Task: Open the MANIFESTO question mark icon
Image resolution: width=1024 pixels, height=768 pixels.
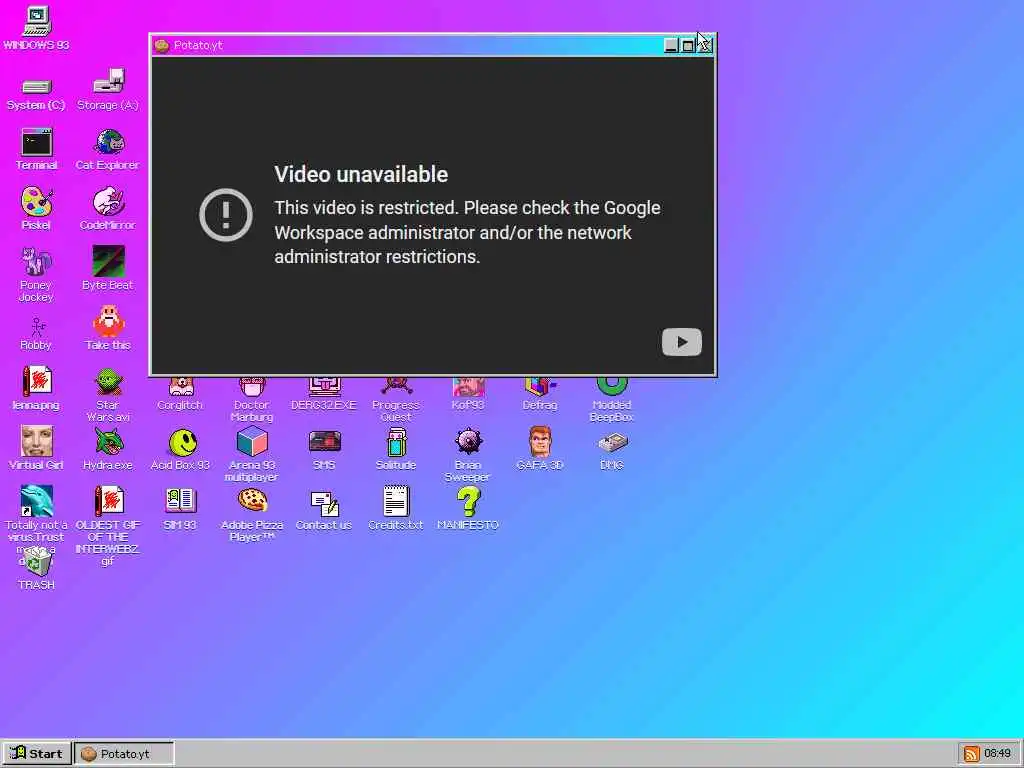Action: (x=468, y=502)
